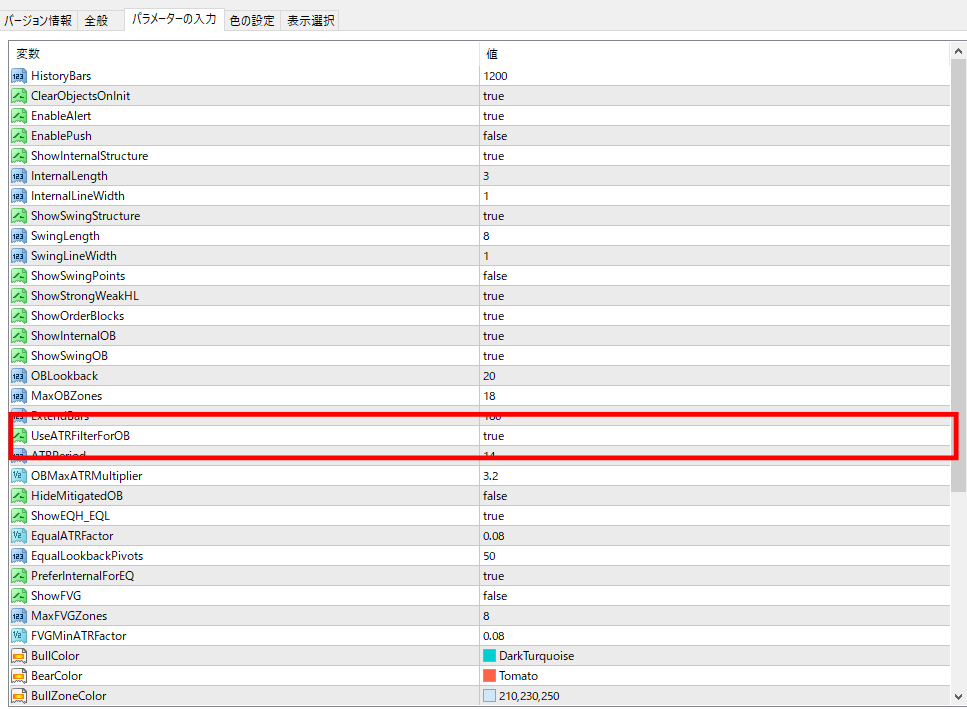This screenshot has height=709, width=967.
Task: Switch to the 色の設定 tab
Action: pos(251,20)
